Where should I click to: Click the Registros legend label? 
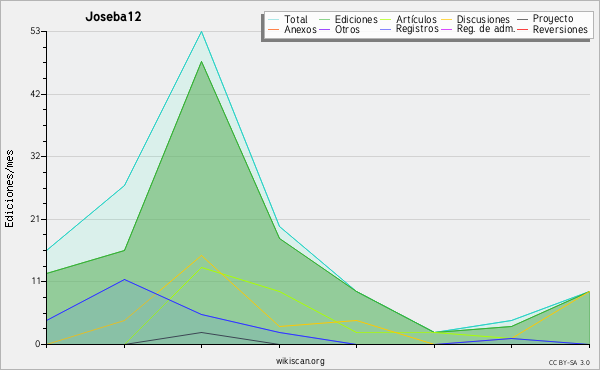point(417,29)
